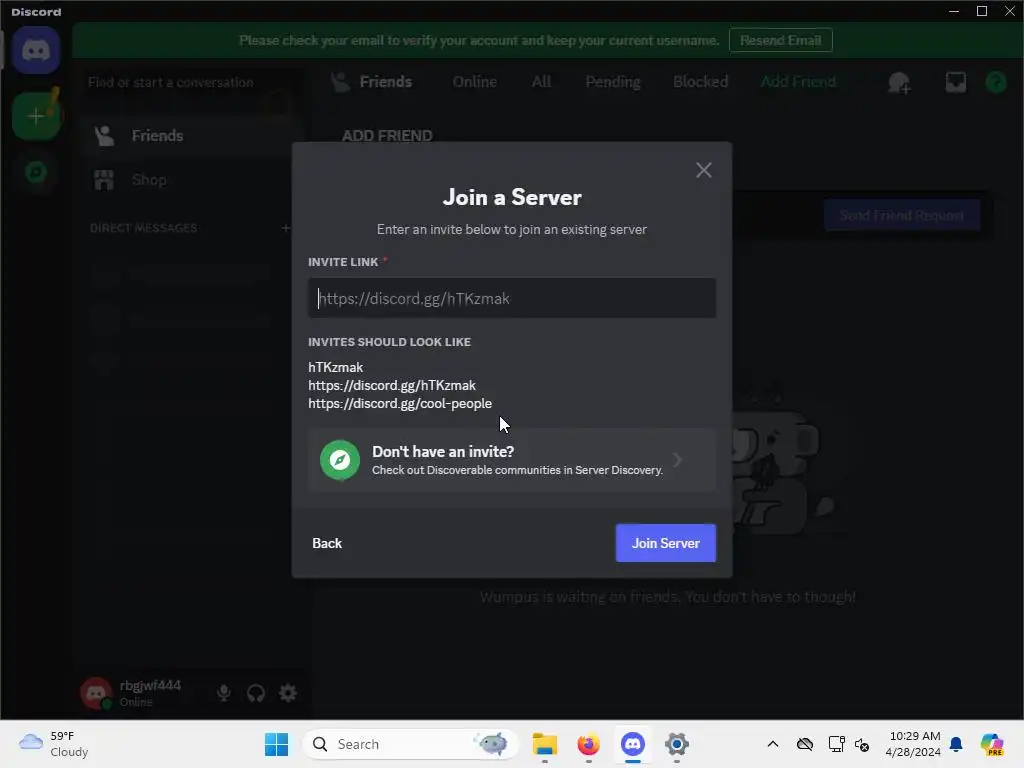Click the Invite Link input field

pyautogui.click(x=512, y=298)
